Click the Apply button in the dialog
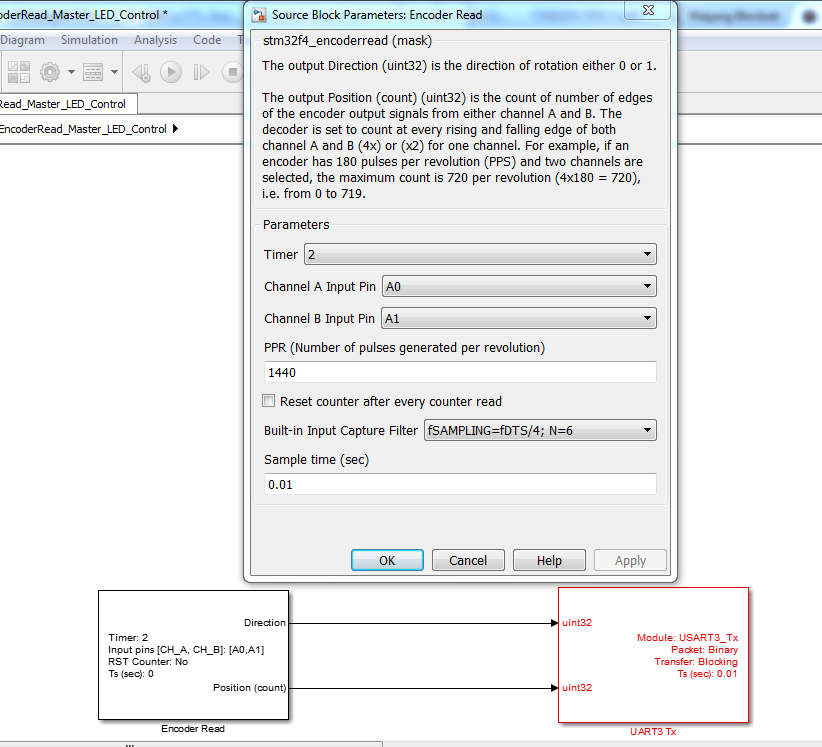Screen dimensions: 822x747 (630, 560)
